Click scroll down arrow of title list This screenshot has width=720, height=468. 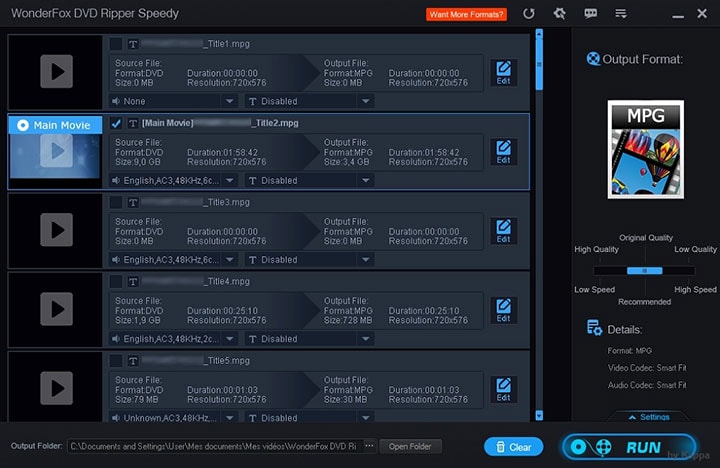tap(539, 416)
